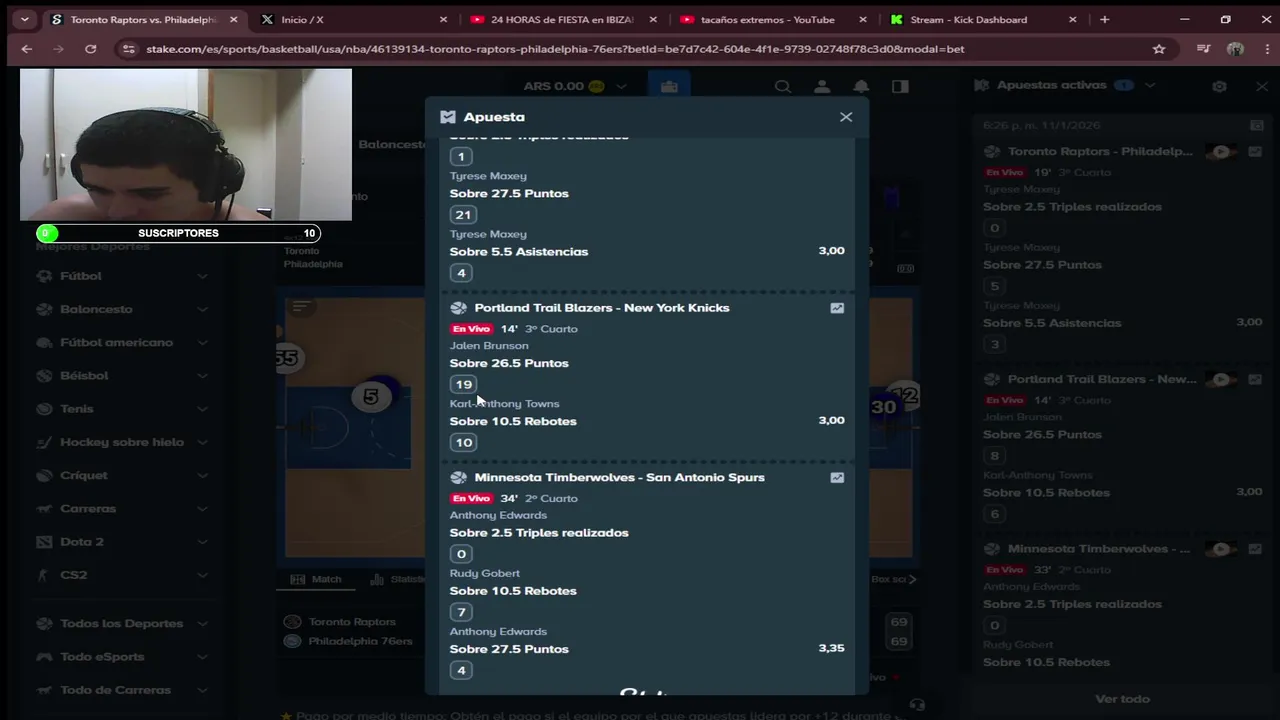Bookmark this page with the star
This screenshot has width=1280, height=720.
[1159, 49]
